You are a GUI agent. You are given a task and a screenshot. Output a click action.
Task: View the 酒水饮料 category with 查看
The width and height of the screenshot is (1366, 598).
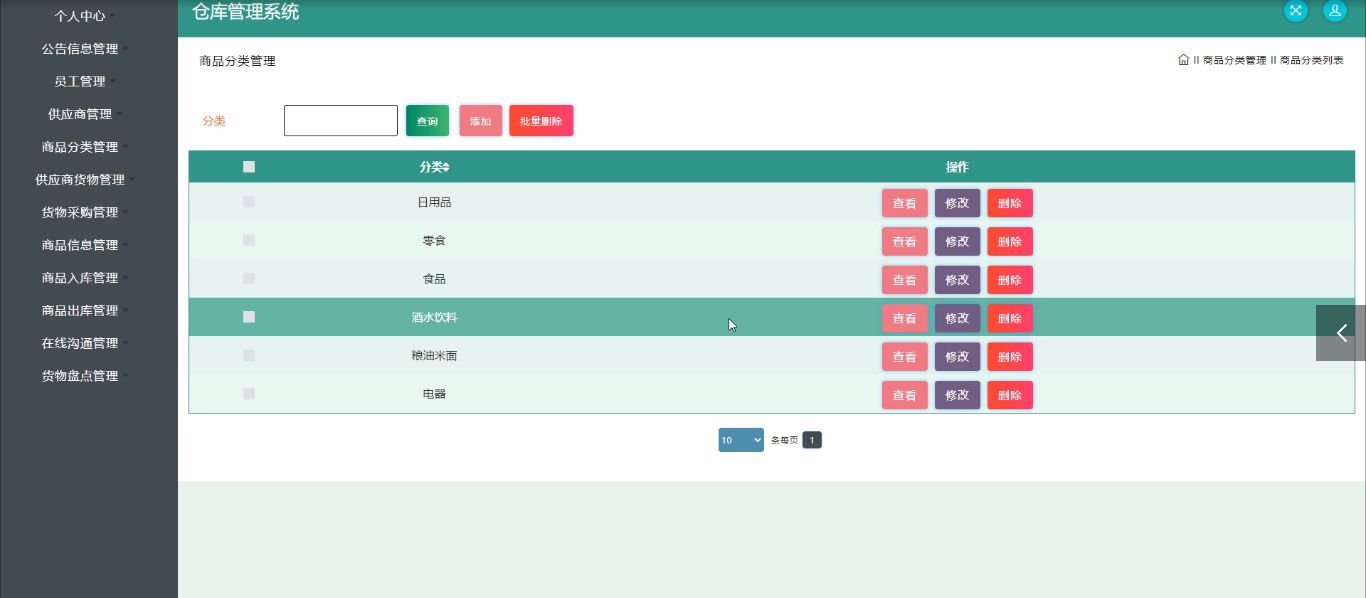pyautogui.click(x=905, y=318)
